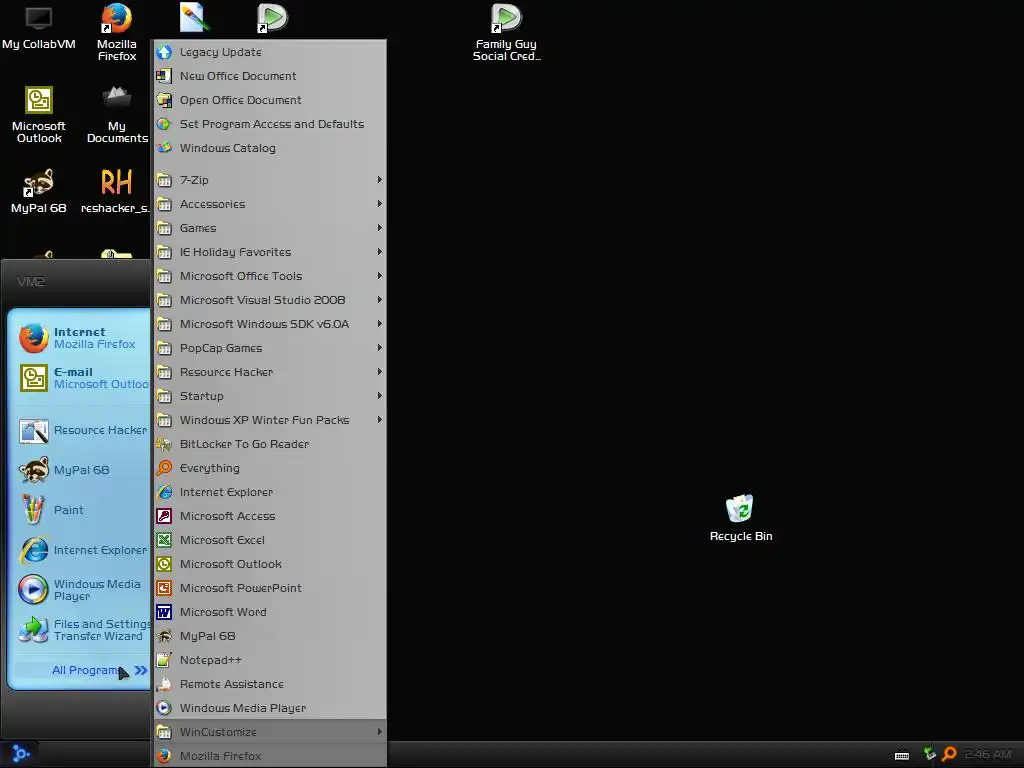
Task: Expand the Games submenu
Action: (x=270, y=228)
